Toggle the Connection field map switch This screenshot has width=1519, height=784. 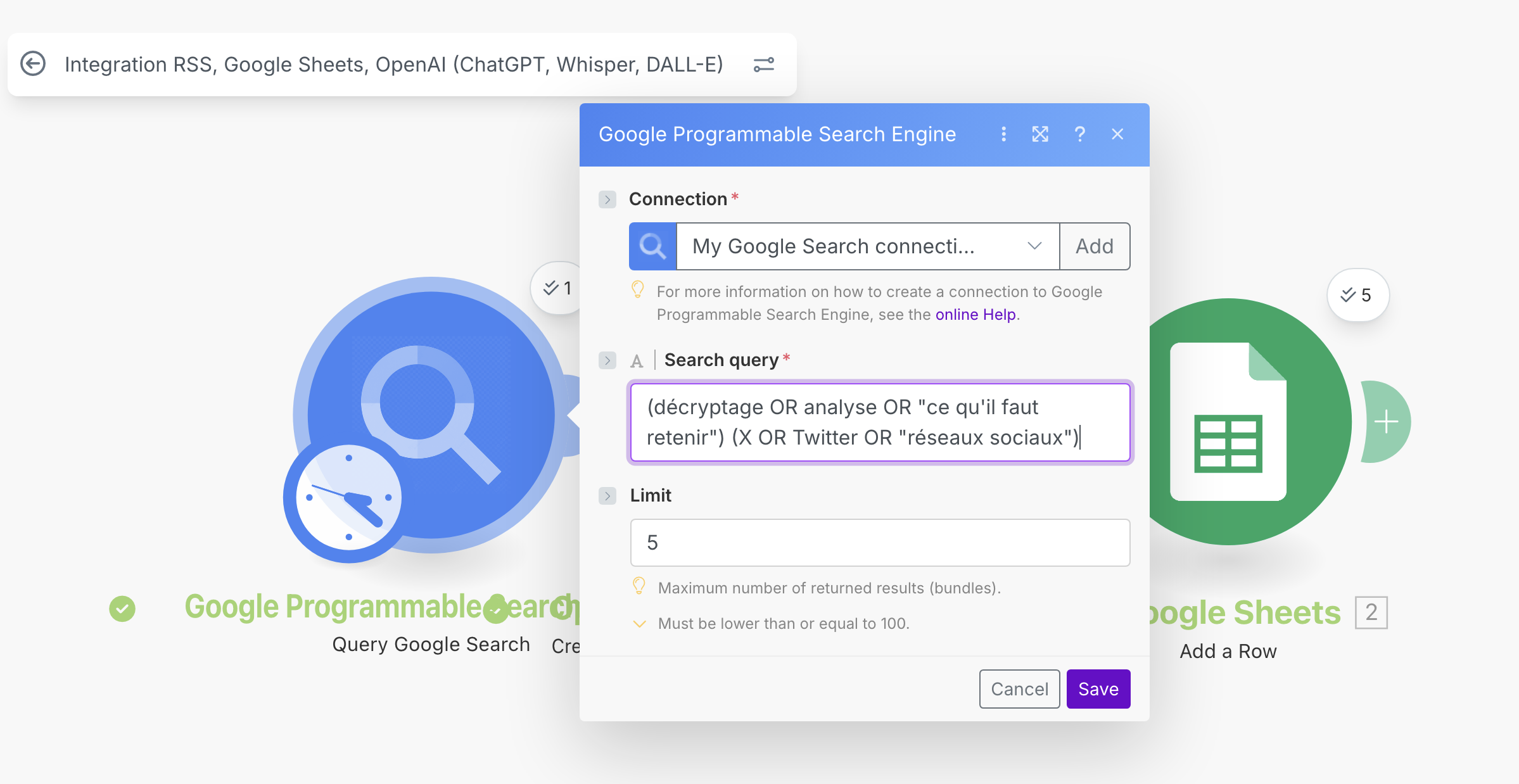click(x=607, y=199)
